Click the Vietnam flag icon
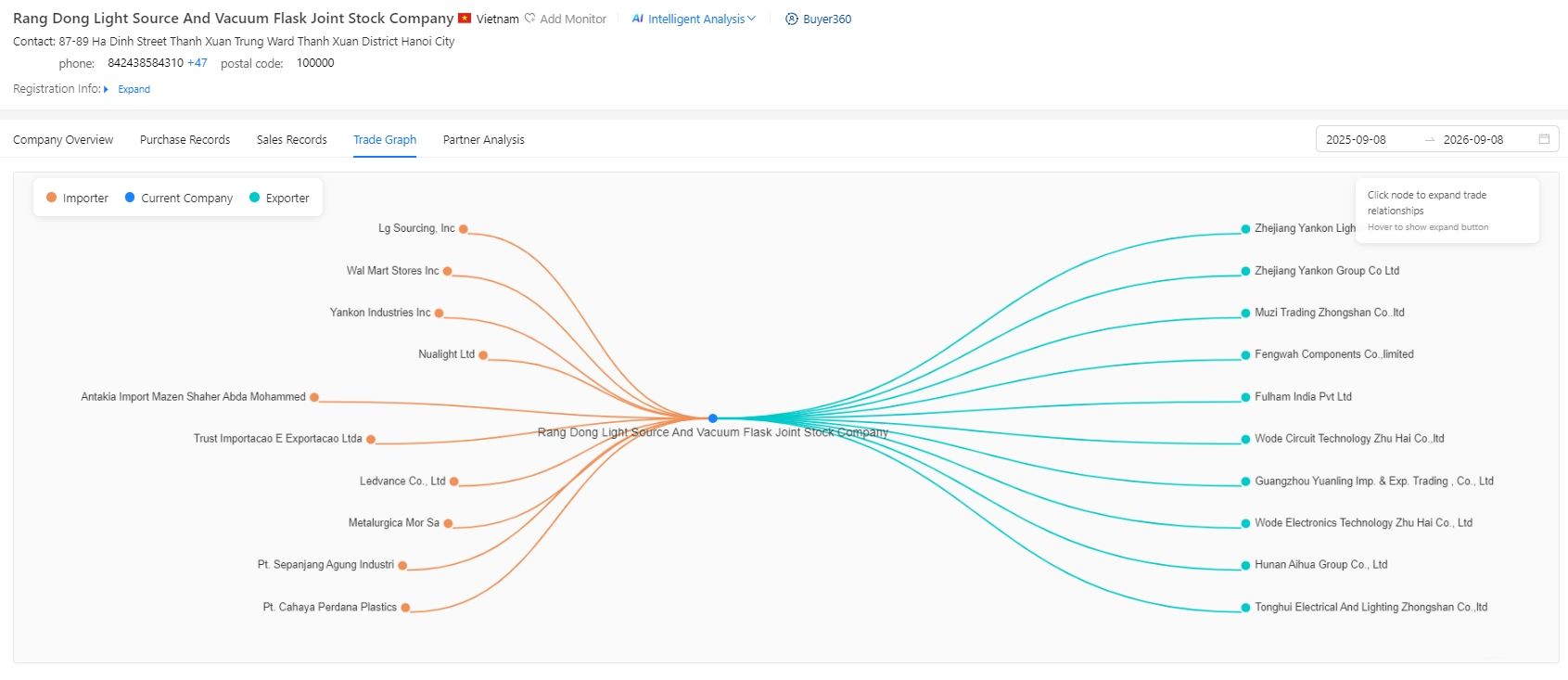This screenshot has width=1568, height=680. coord(465,19)
